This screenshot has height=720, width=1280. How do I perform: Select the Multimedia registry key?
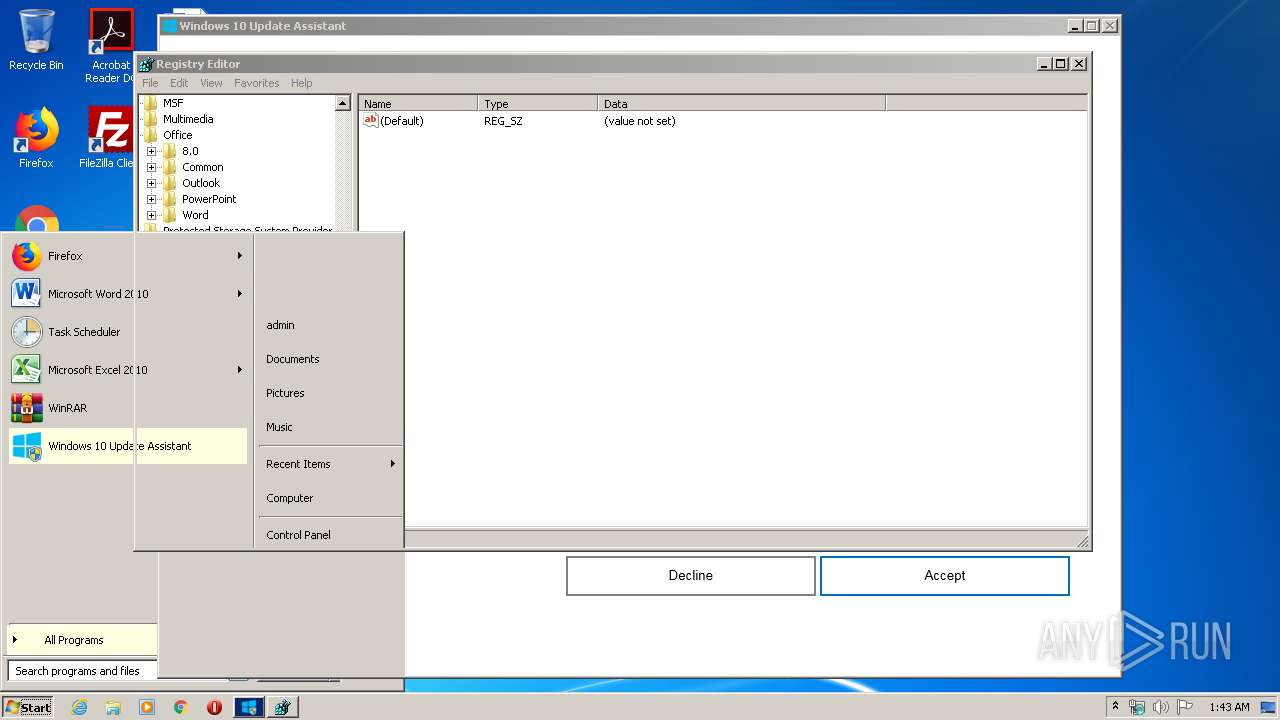point(187,119)
